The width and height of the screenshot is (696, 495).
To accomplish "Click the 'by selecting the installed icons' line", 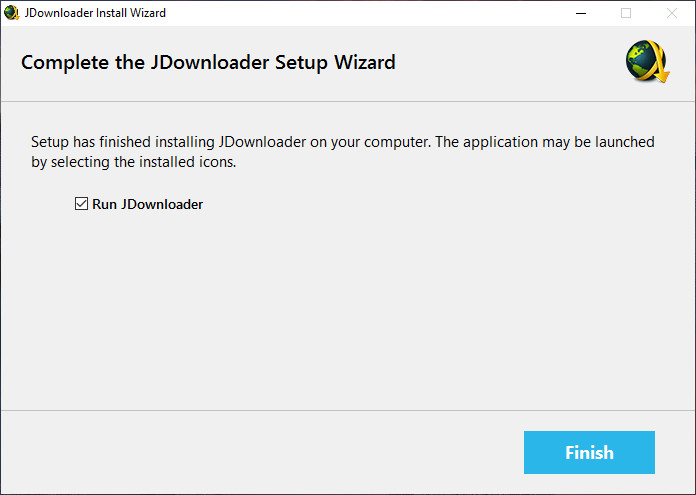I will click(133, 161).
